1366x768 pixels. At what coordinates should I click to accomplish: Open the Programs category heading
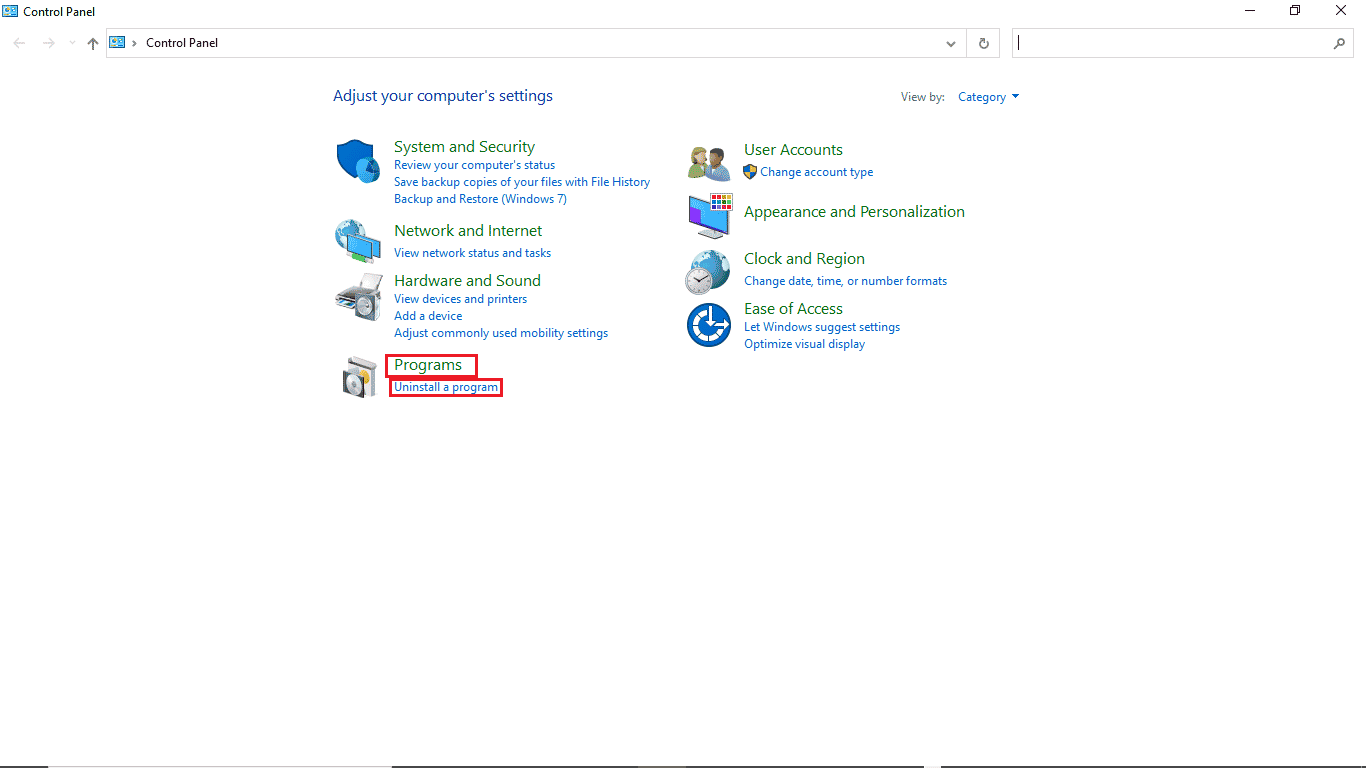coord(428,365)
